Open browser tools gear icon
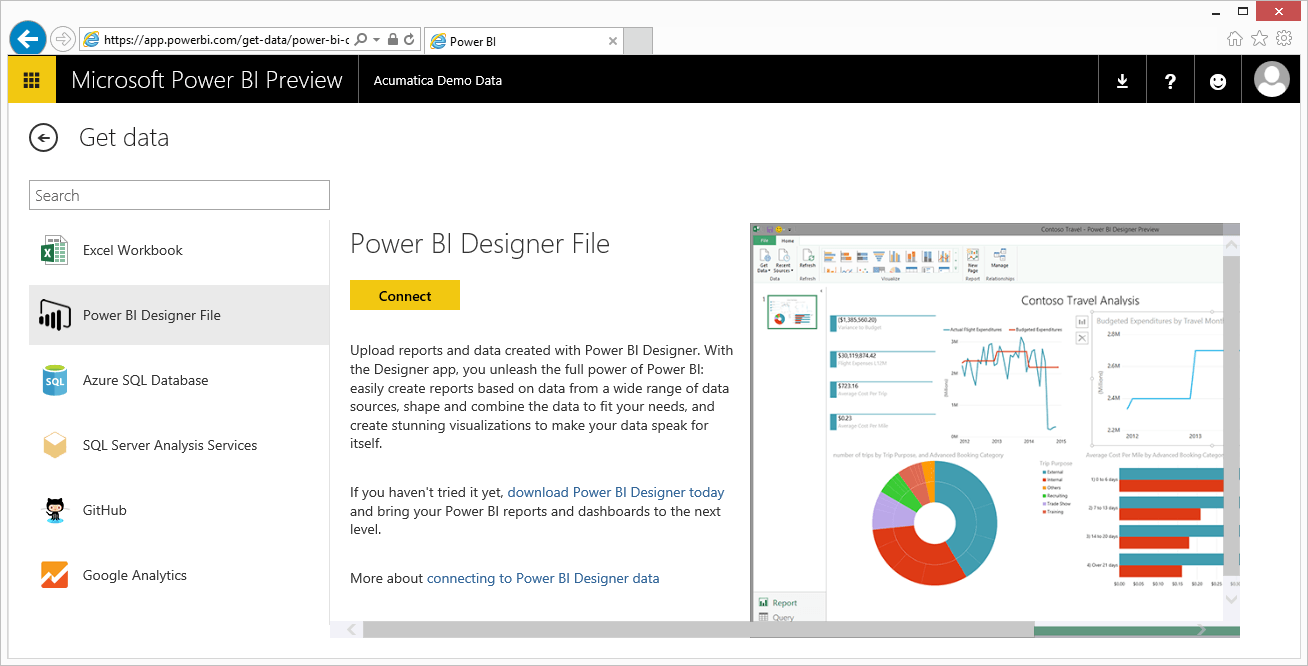The image size is (1308, 666). (1284, 39)
